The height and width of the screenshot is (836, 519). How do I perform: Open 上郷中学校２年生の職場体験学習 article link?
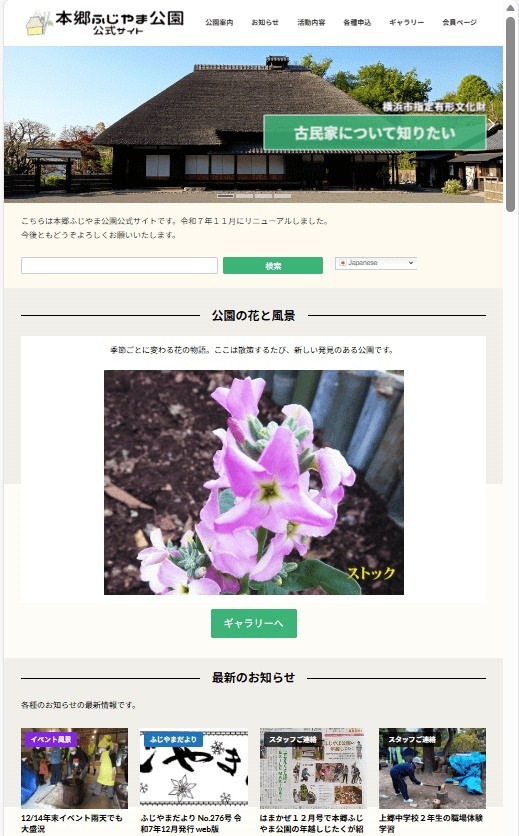(431, 823)
